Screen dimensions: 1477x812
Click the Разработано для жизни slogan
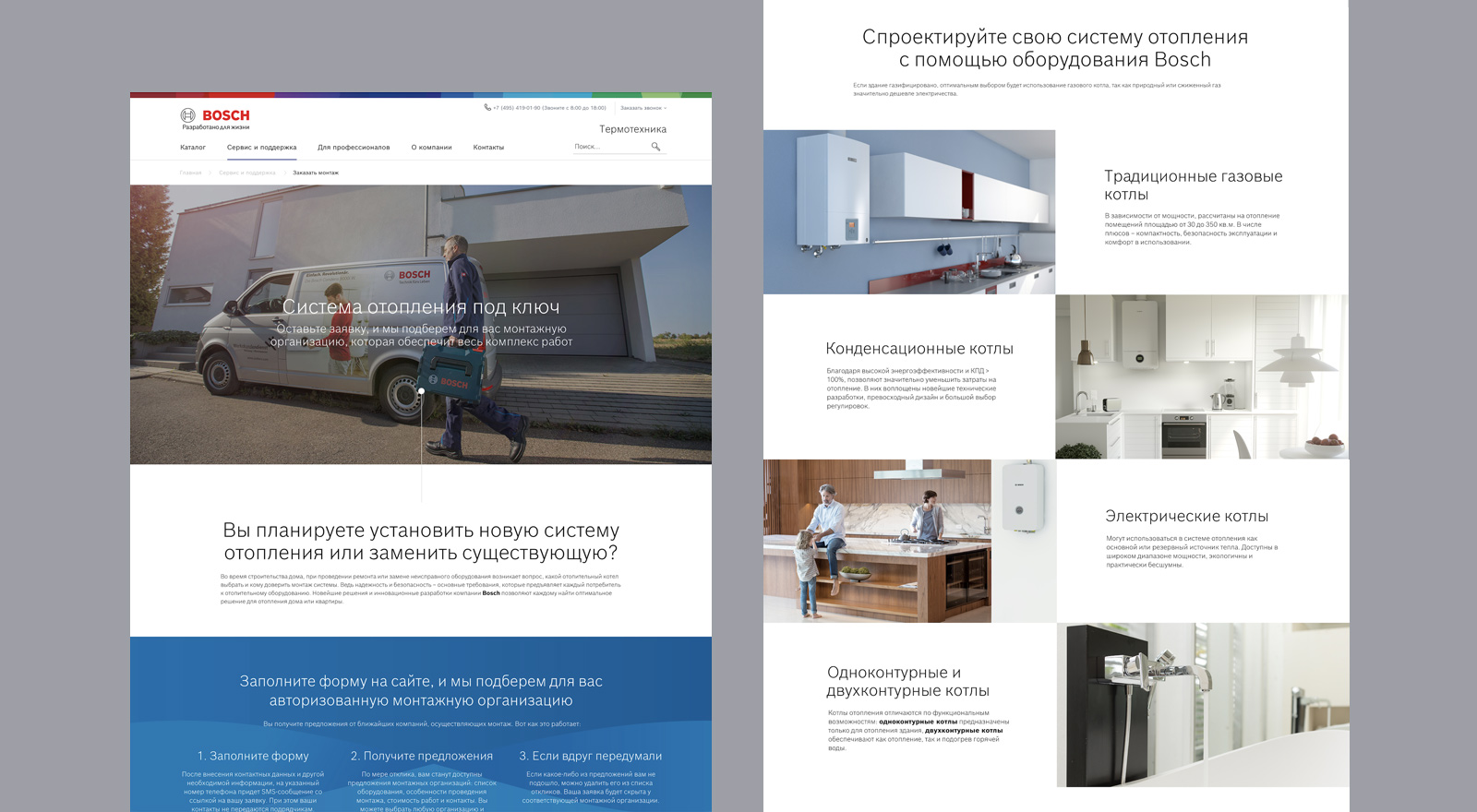click(x=216, y=127)
